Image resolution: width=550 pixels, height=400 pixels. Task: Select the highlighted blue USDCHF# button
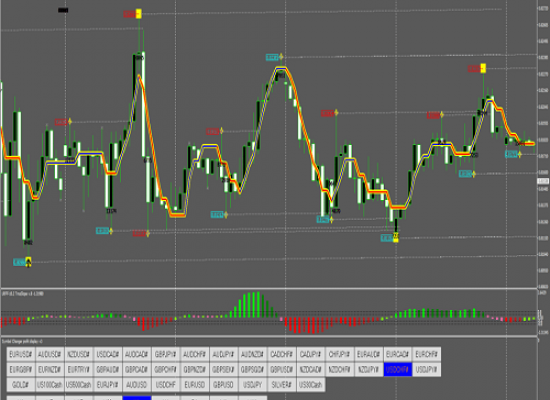point(397,369)
